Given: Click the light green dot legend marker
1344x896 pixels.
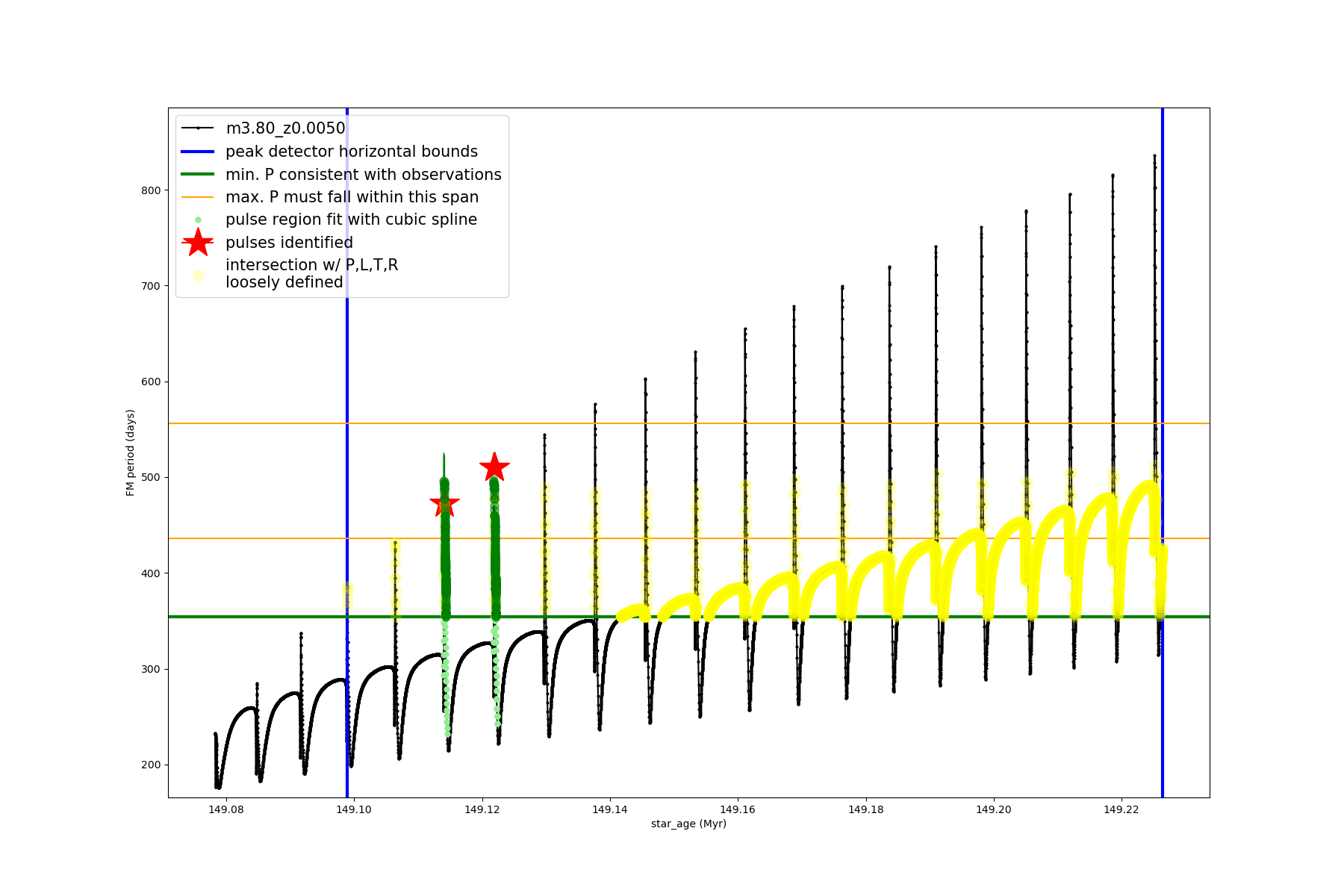Looking at the screenshot, I should [x=198, y=220].
